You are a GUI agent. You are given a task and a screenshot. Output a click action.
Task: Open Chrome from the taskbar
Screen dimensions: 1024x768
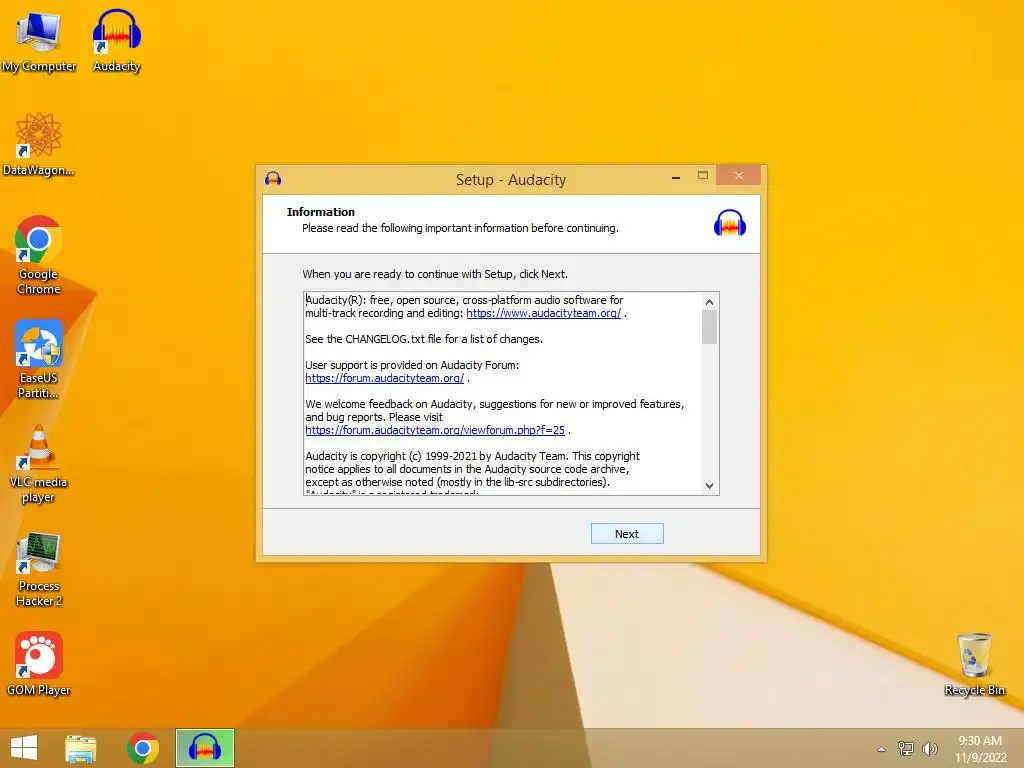click(x=143, y=748)
